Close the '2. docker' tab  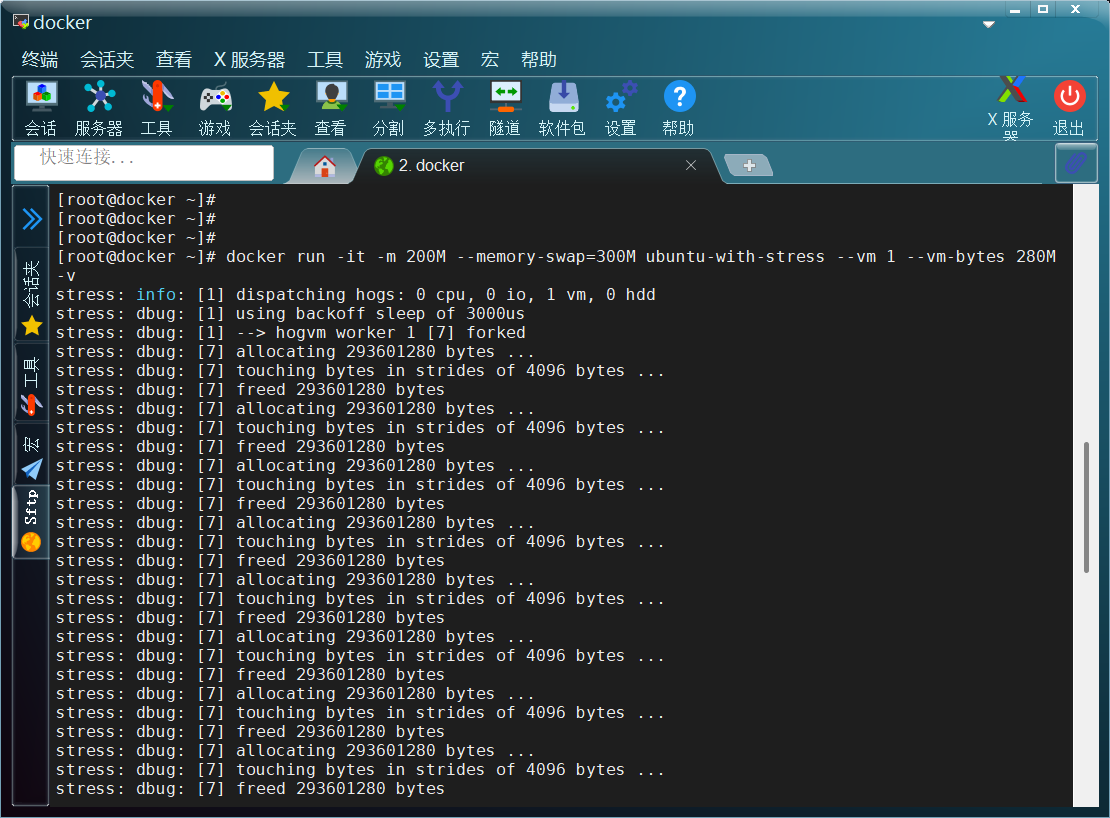click(691, 166)
